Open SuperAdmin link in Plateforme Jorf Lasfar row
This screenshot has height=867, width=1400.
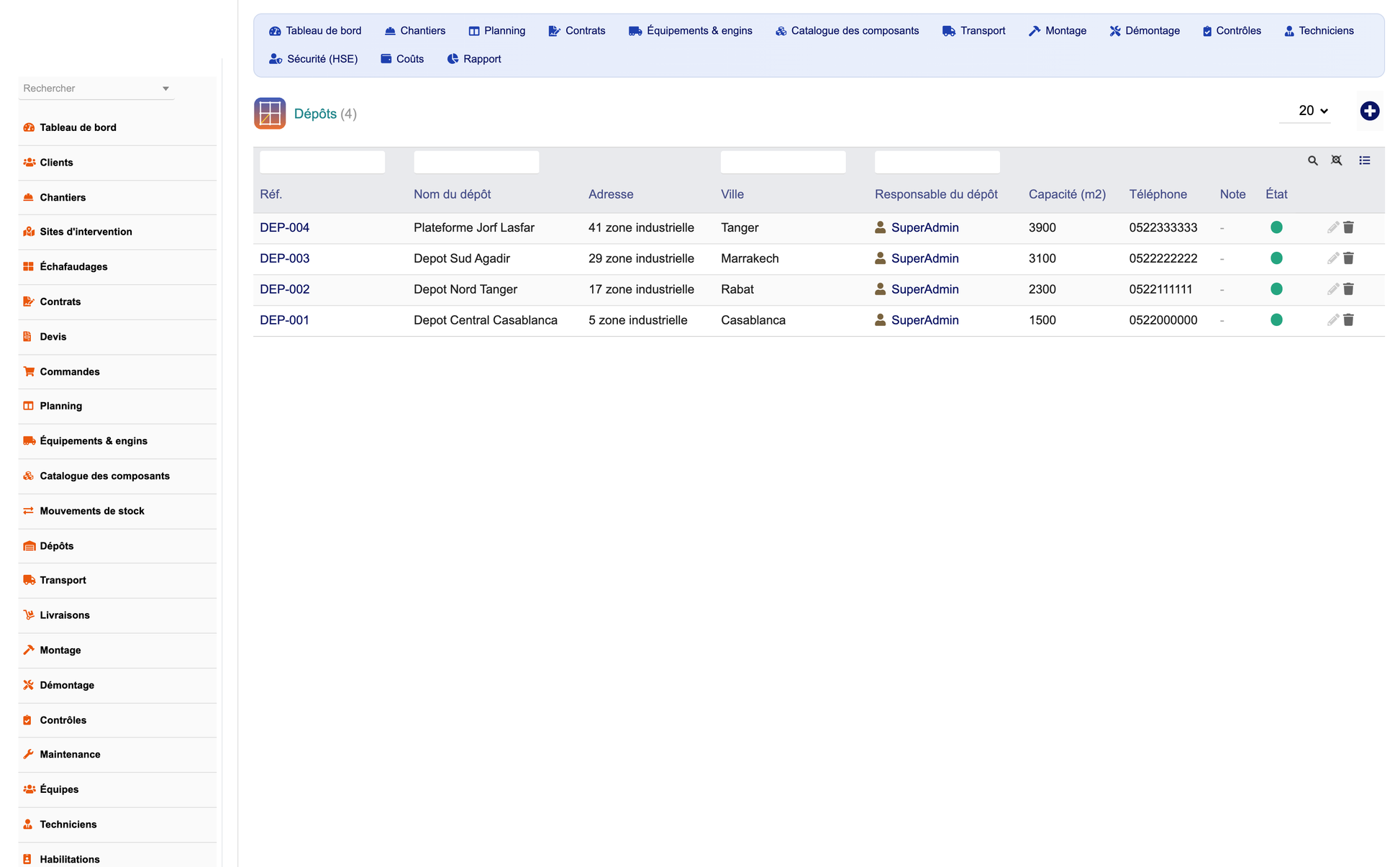coord(924,227)
